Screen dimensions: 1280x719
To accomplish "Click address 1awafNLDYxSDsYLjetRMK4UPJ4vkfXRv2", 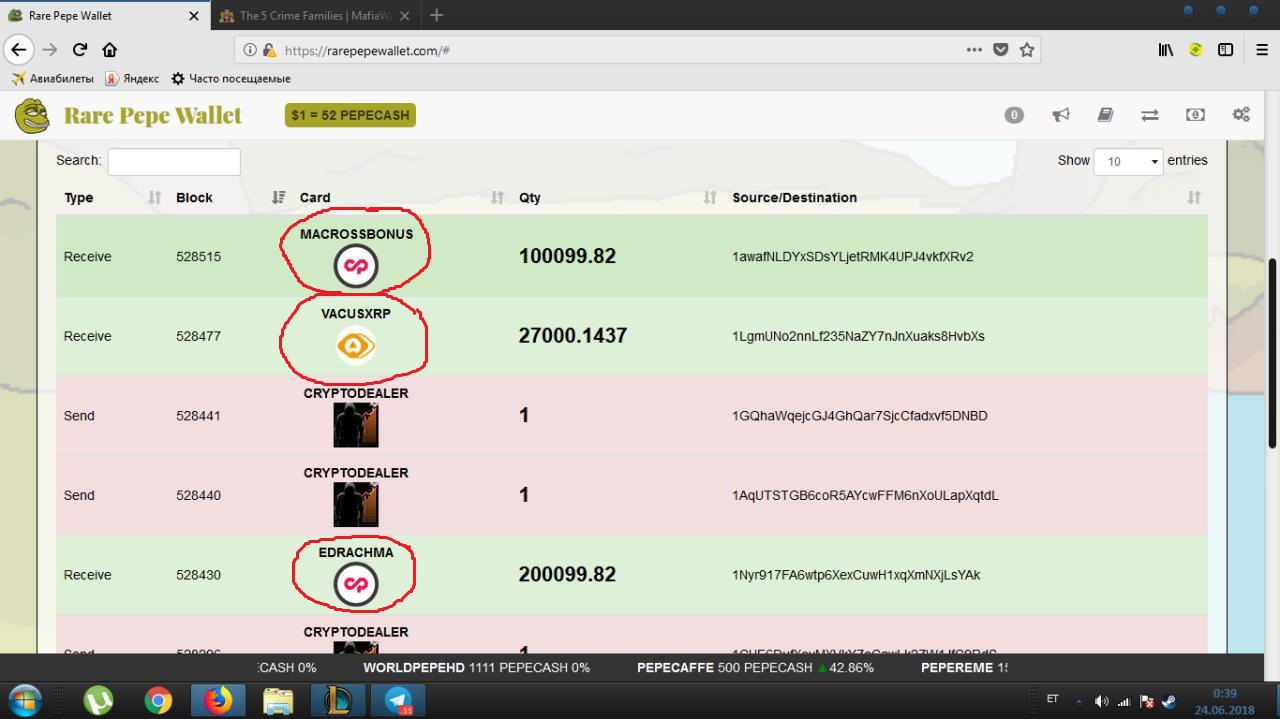I will click(853, 257).
